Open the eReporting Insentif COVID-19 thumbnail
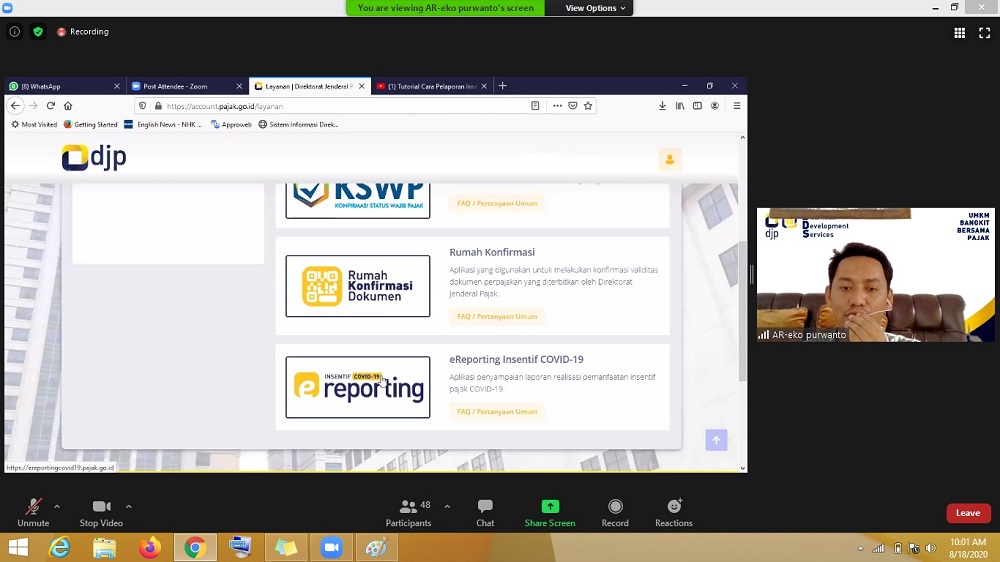 pos(358,387)
